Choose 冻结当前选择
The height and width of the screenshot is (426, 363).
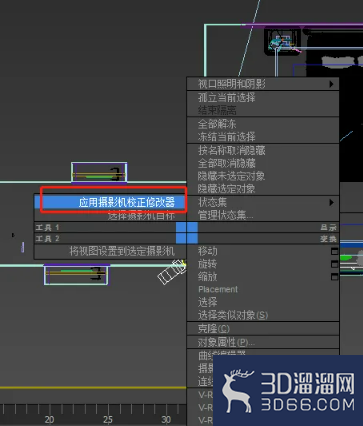pos(263,137)
